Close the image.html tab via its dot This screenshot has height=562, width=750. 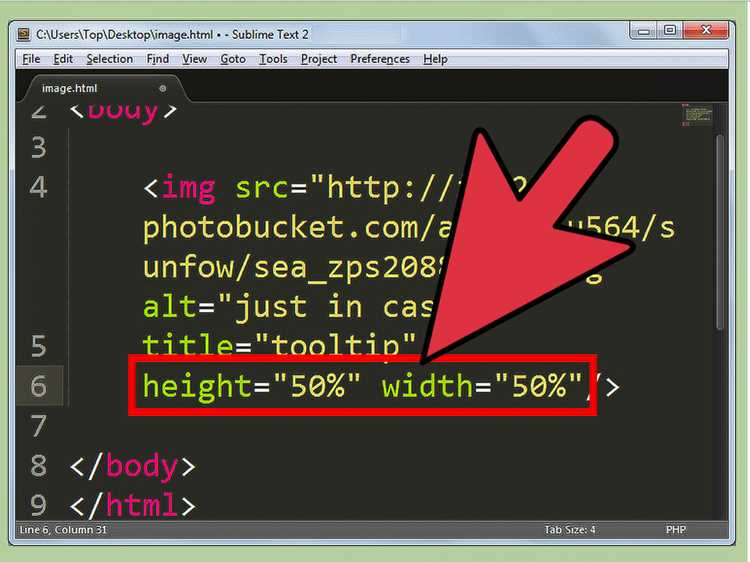click(x=163, y=88)
